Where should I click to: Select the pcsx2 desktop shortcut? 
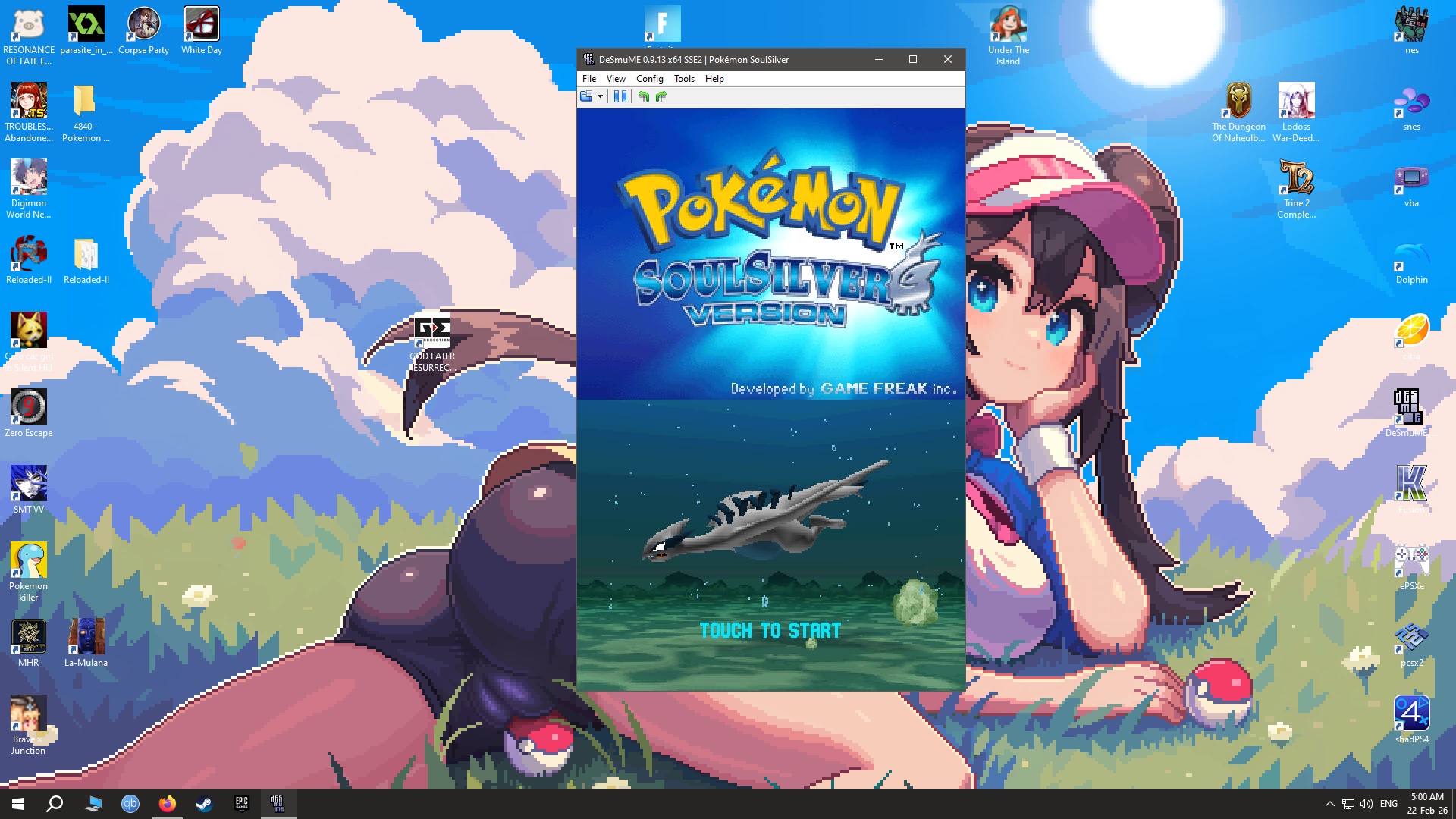(x=1410, y=641)
